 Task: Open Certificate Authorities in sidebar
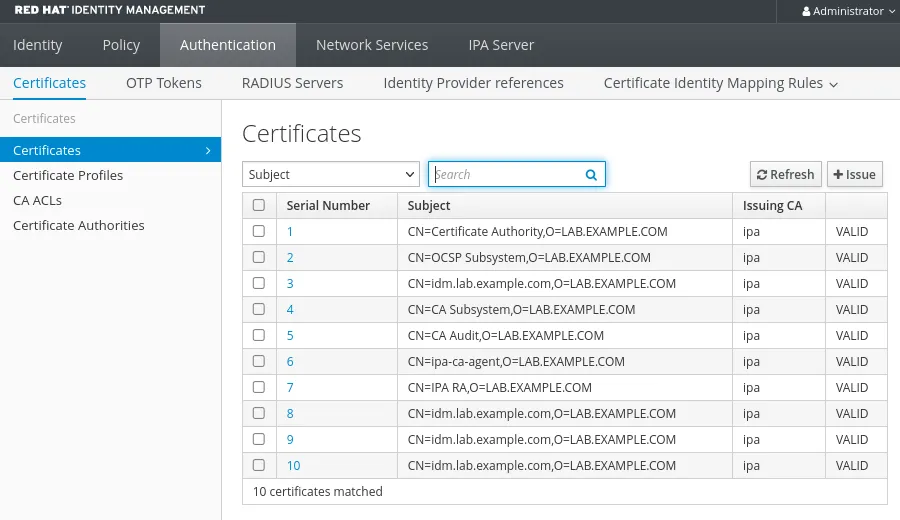pyautogui.click(x=79, y=226)
